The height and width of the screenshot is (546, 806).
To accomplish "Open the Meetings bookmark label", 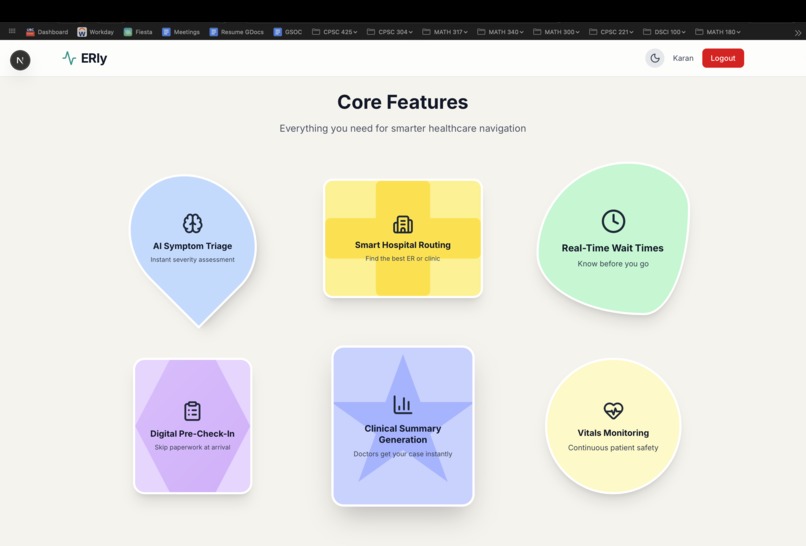I will [x=187, y=32].
